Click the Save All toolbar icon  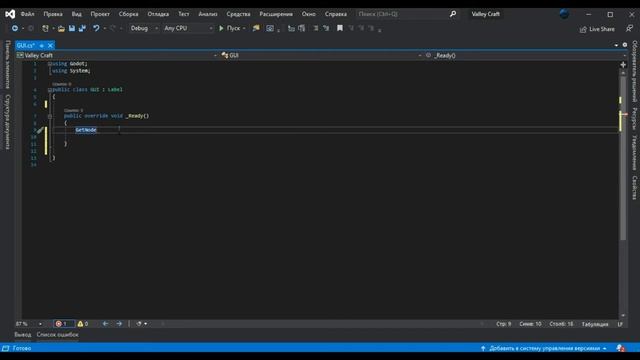point(82,28)
